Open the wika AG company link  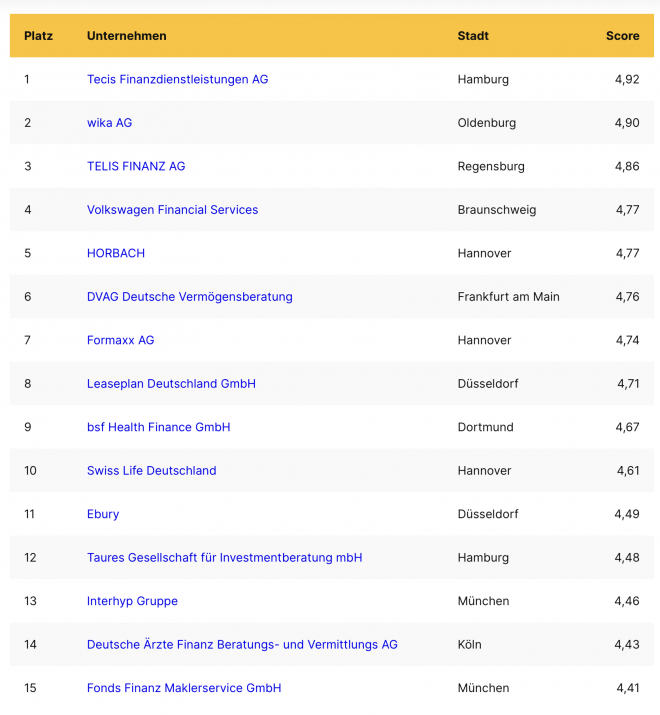click(109, 123)
